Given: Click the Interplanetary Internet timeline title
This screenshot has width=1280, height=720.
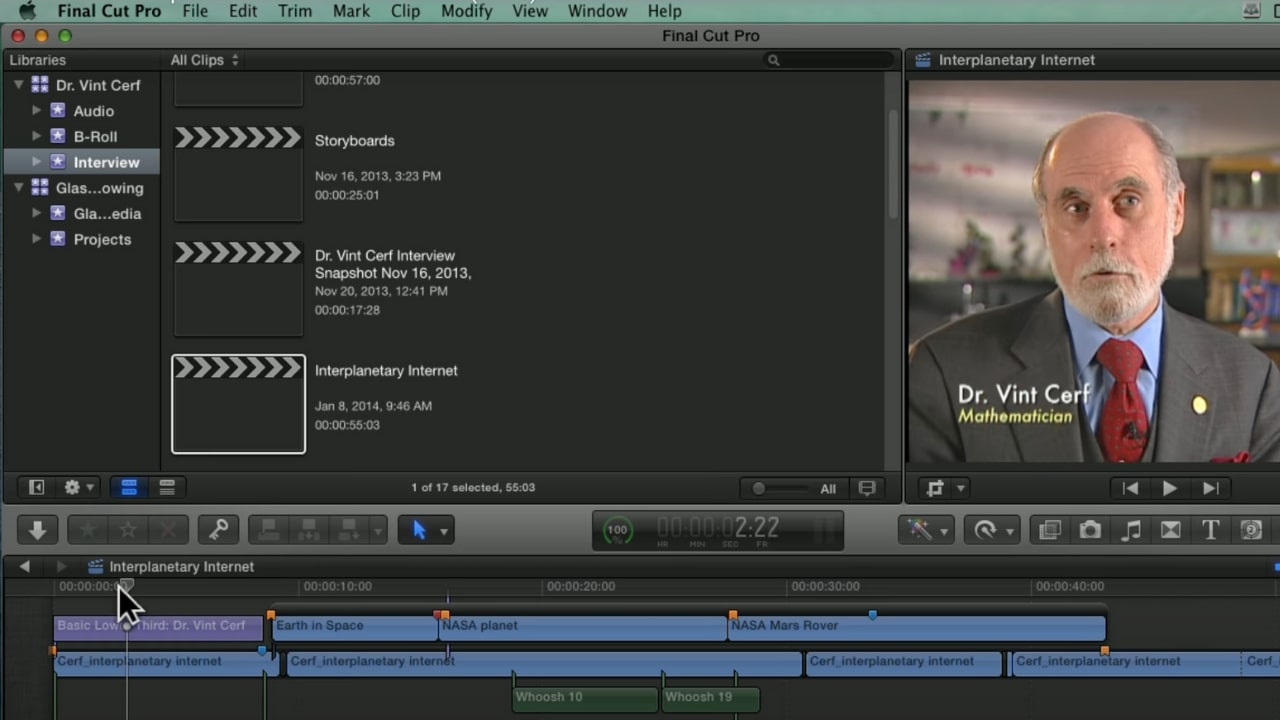Looking at the screenshot, I should click(181, 567).
